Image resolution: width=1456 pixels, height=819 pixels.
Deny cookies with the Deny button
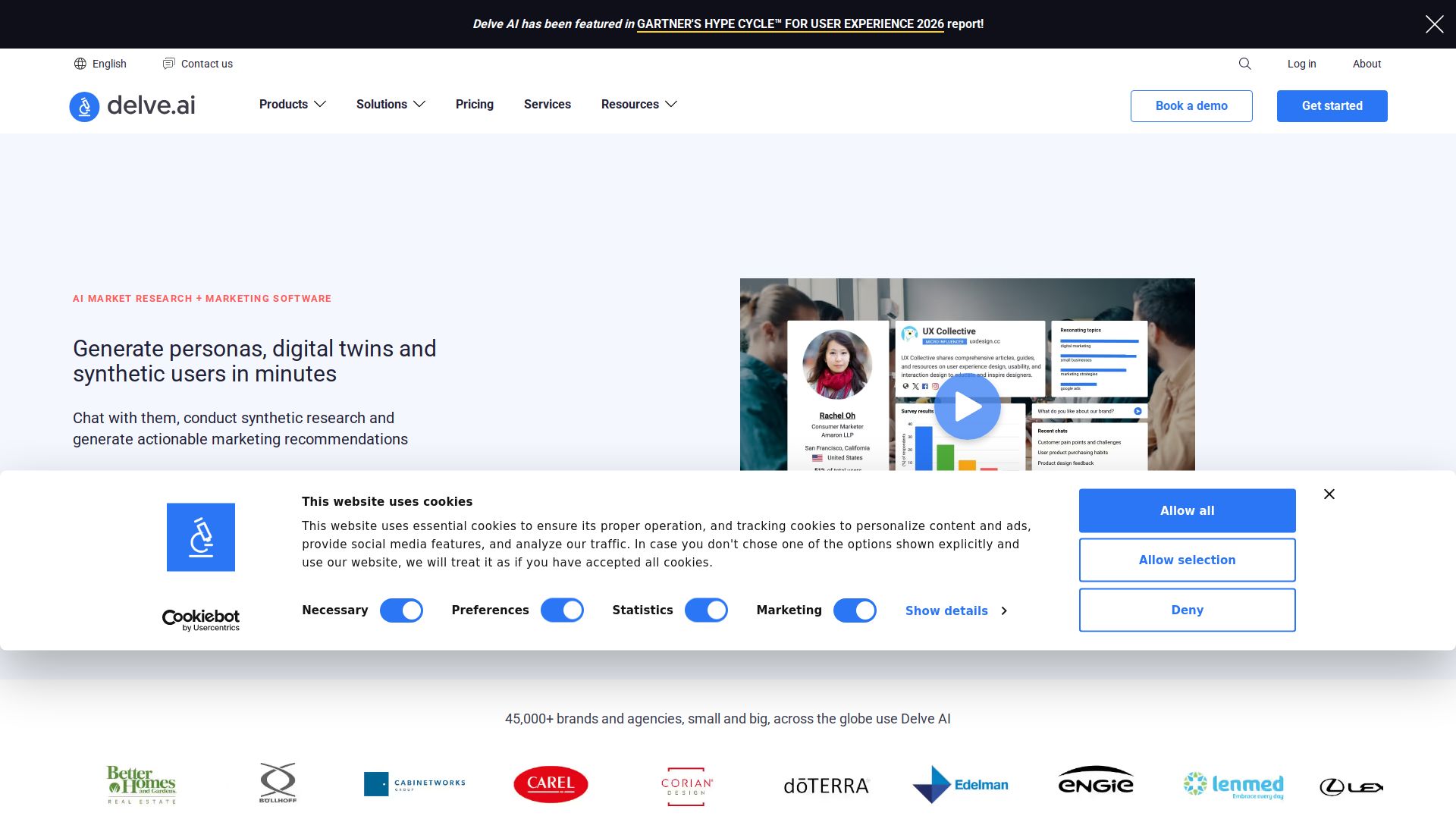[1188, 610]
